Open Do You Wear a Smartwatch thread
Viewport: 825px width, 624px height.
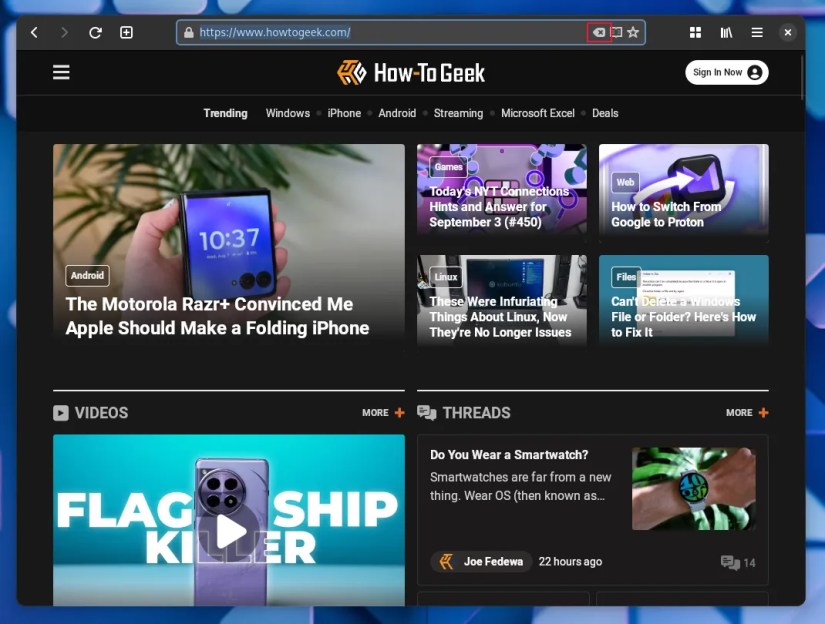[509, 455]
